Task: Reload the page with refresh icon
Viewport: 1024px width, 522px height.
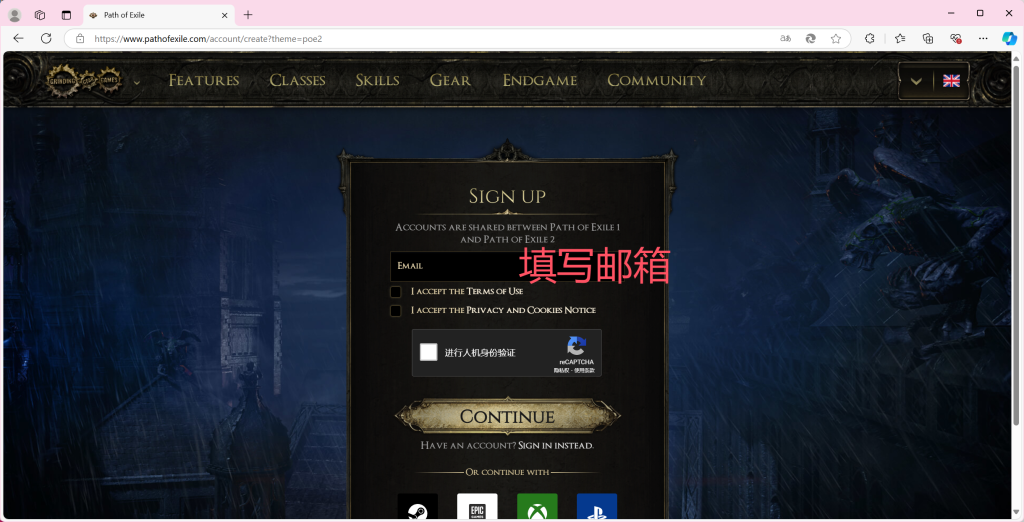Action: (x=46, y=39)
